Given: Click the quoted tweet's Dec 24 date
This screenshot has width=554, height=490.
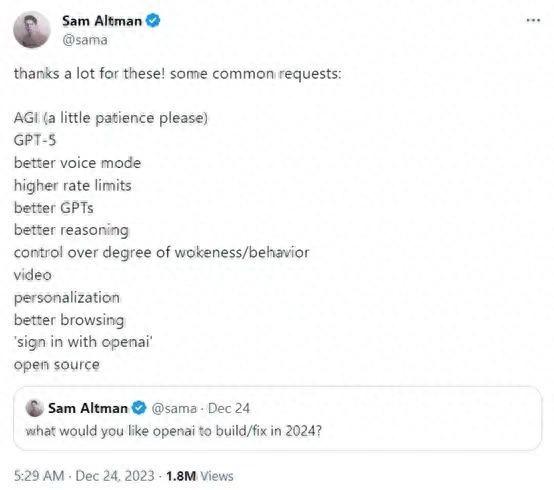Looking at the screenshot, I should [229, 408].
